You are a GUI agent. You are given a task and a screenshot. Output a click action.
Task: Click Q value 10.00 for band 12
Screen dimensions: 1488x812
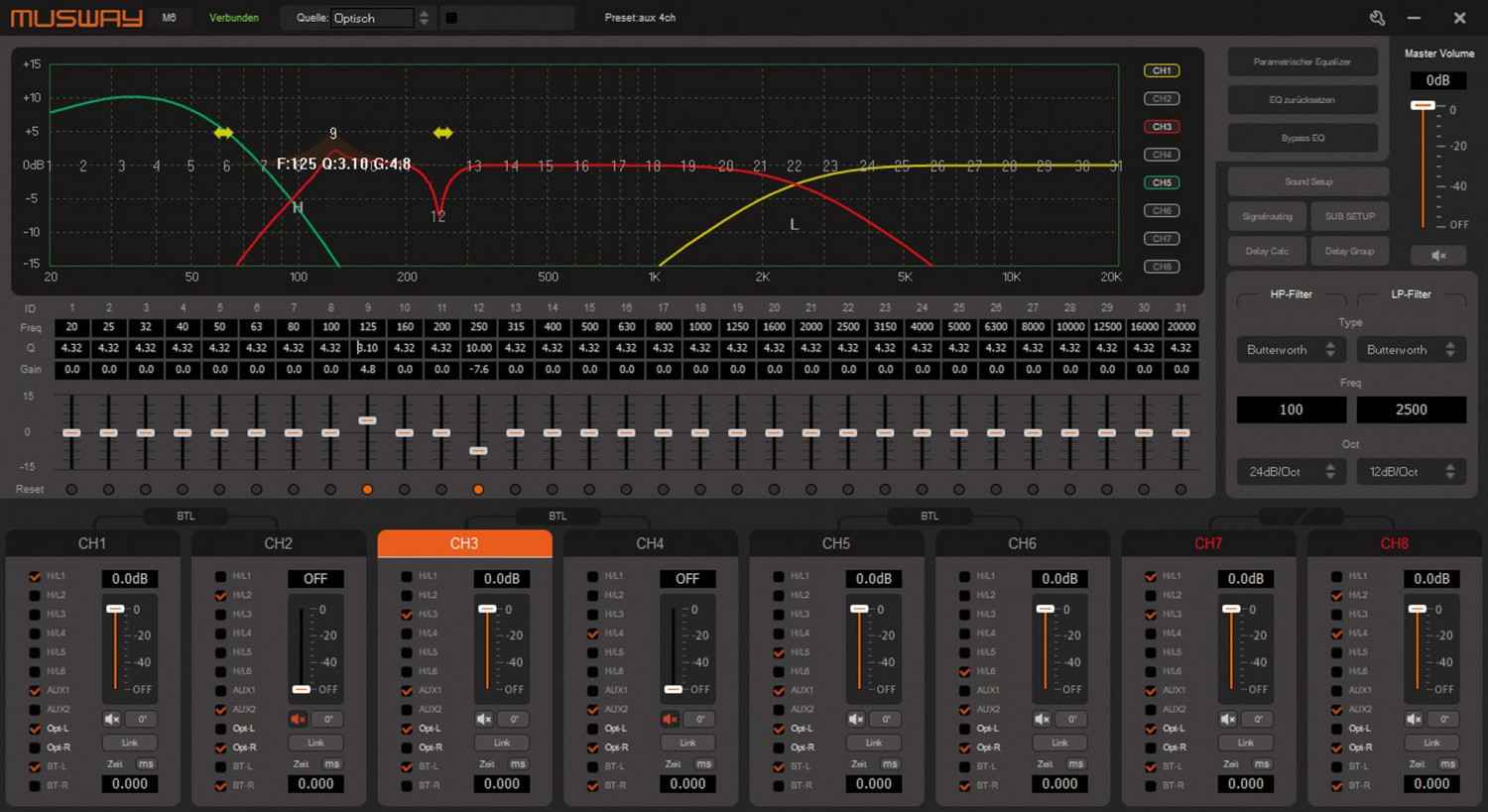click(x=478, y=348)
